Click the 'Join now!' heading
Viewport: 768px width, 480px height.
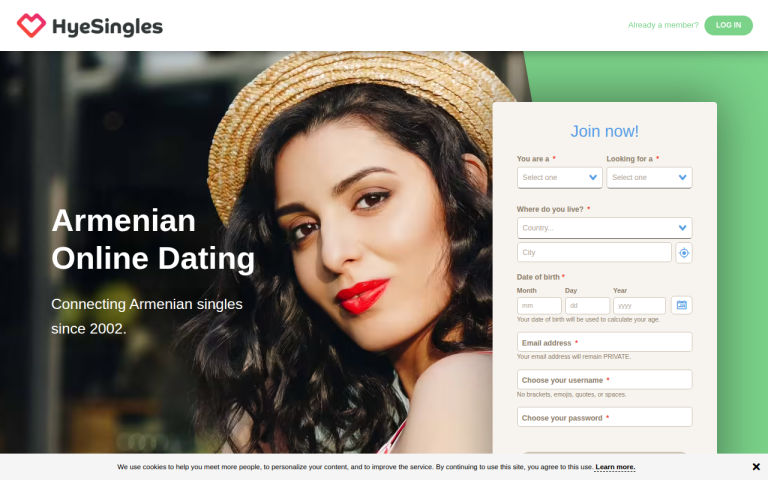(604, 131)
